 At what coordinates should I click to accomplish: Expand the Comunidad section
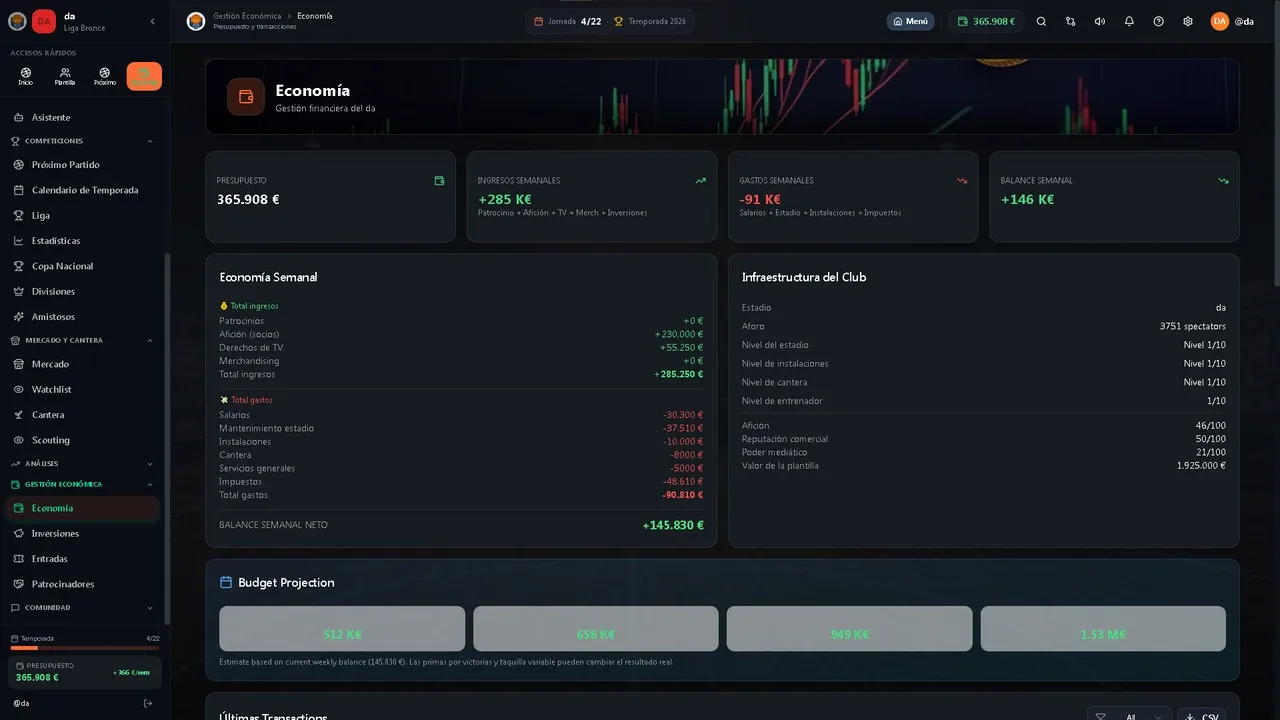click(81, 607)
